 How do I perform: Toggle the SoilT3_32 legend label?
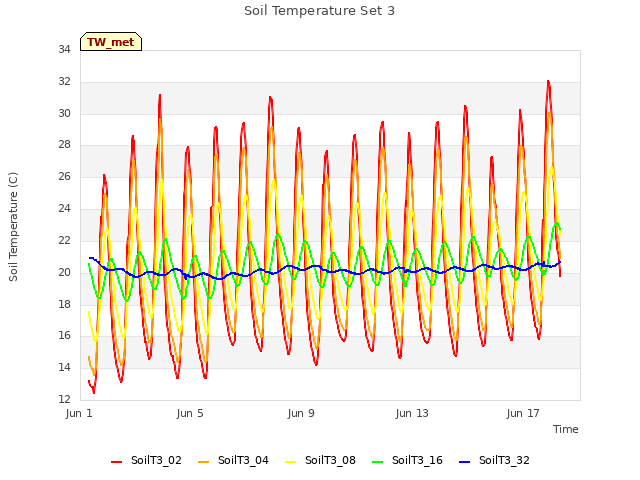click(504, 460)
